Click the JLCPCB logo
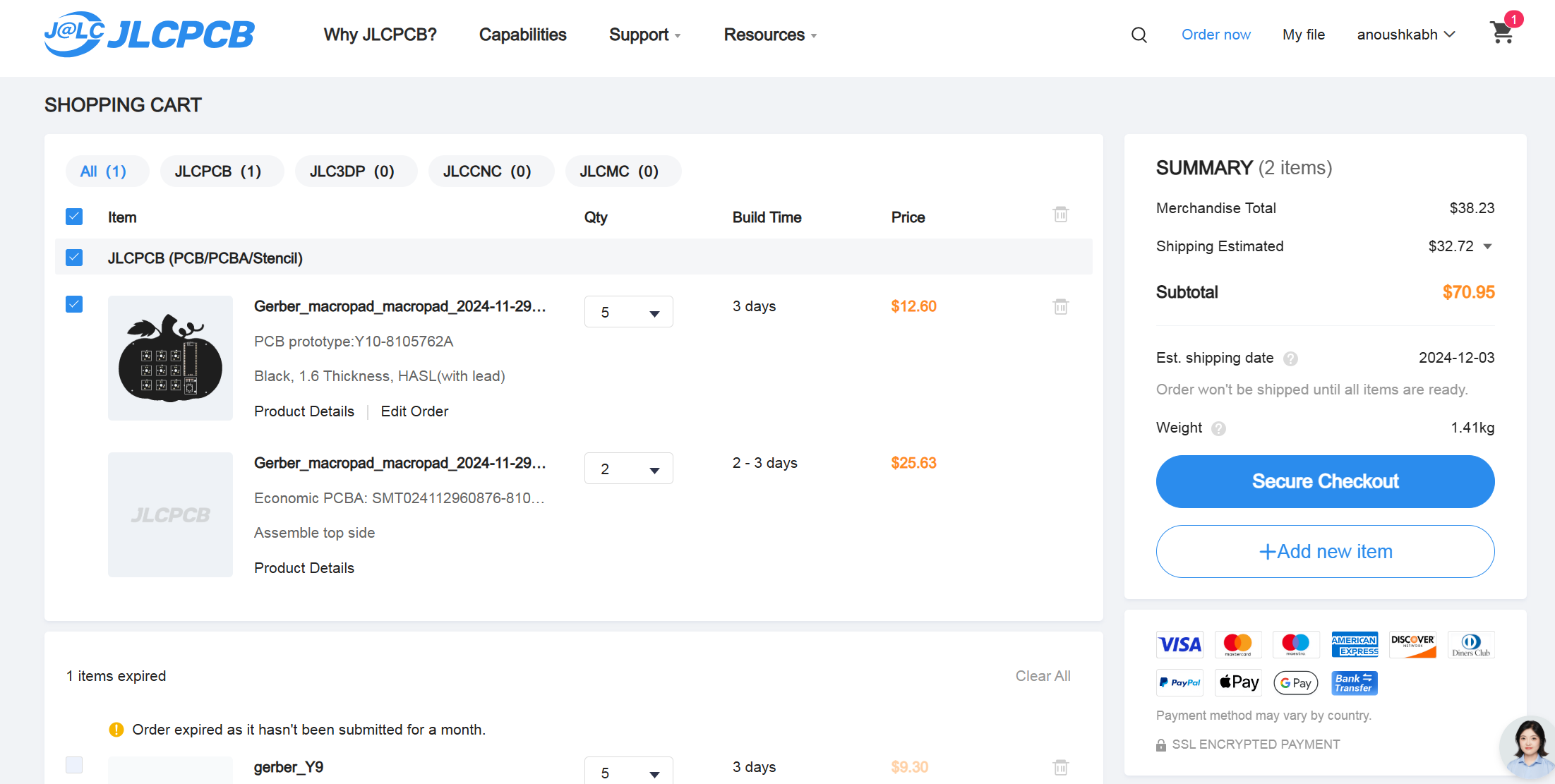The width and height of the screenshot is (1555, 784). [x=150, y=34]
